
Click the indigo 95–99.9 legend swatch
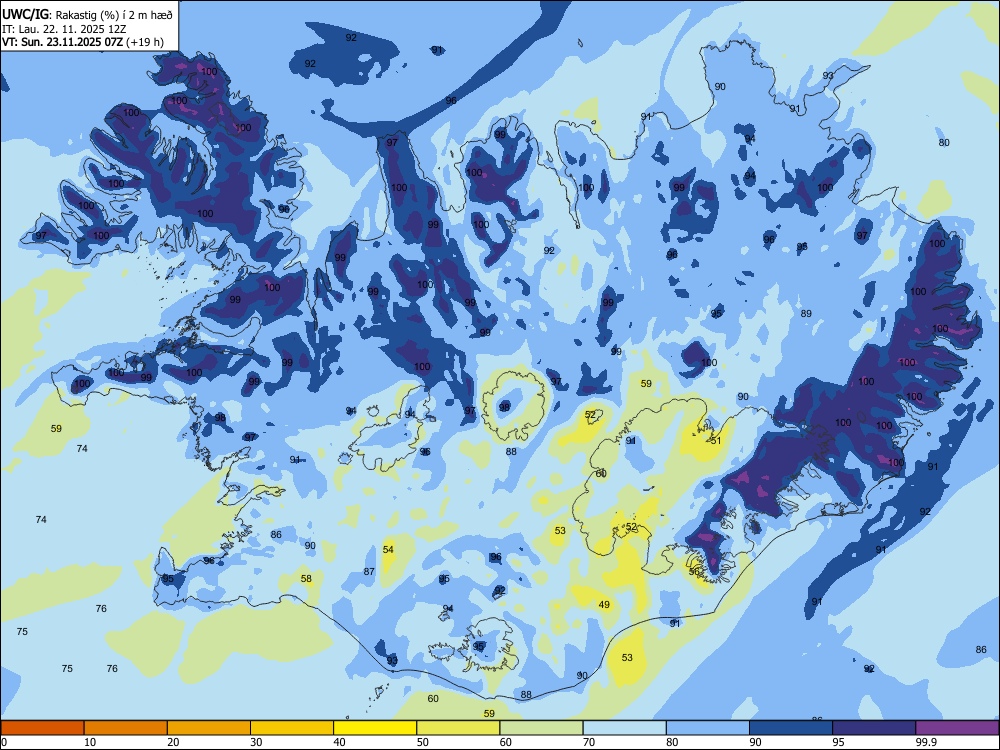click(x=874, y=728)
